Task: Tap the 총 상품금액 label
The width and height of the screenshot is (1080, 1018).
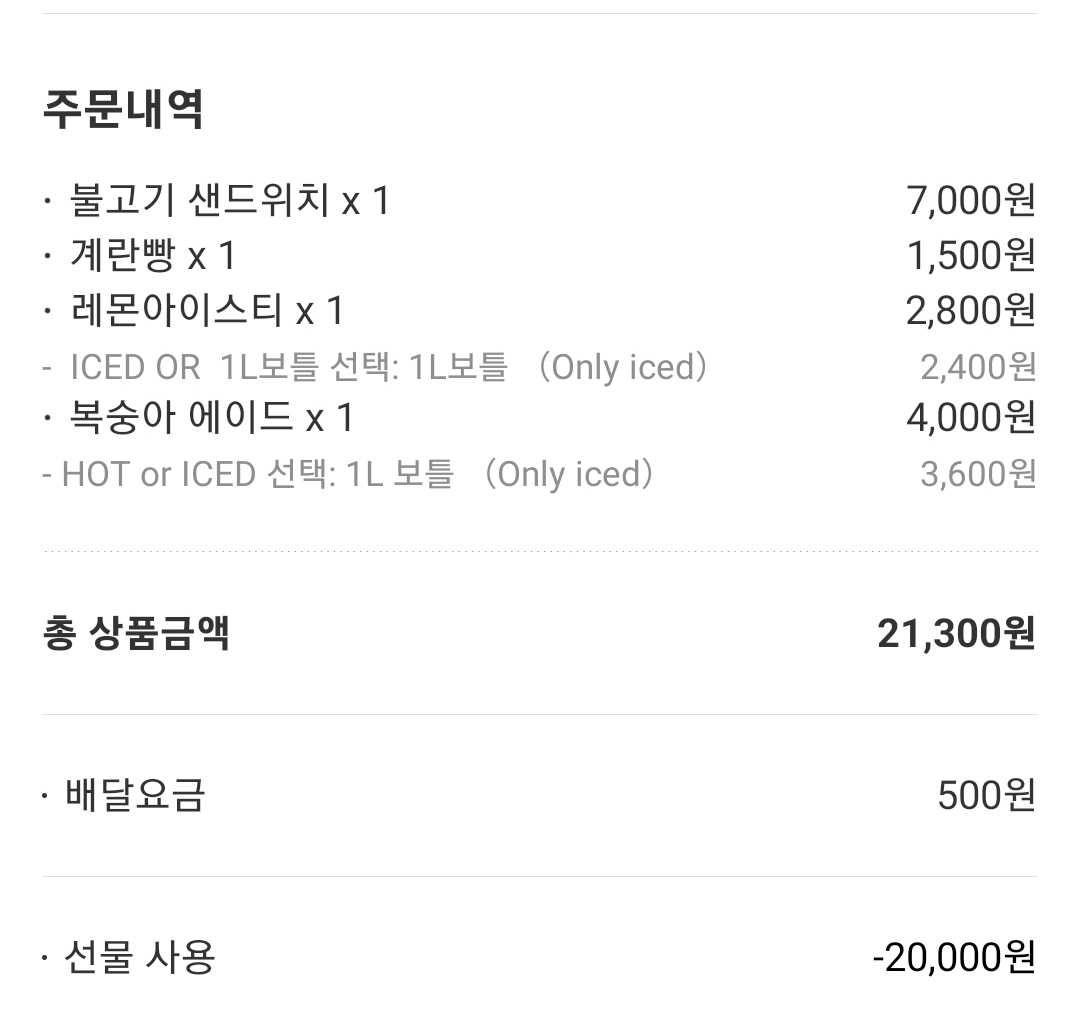Action: click(x=136, y=633)
